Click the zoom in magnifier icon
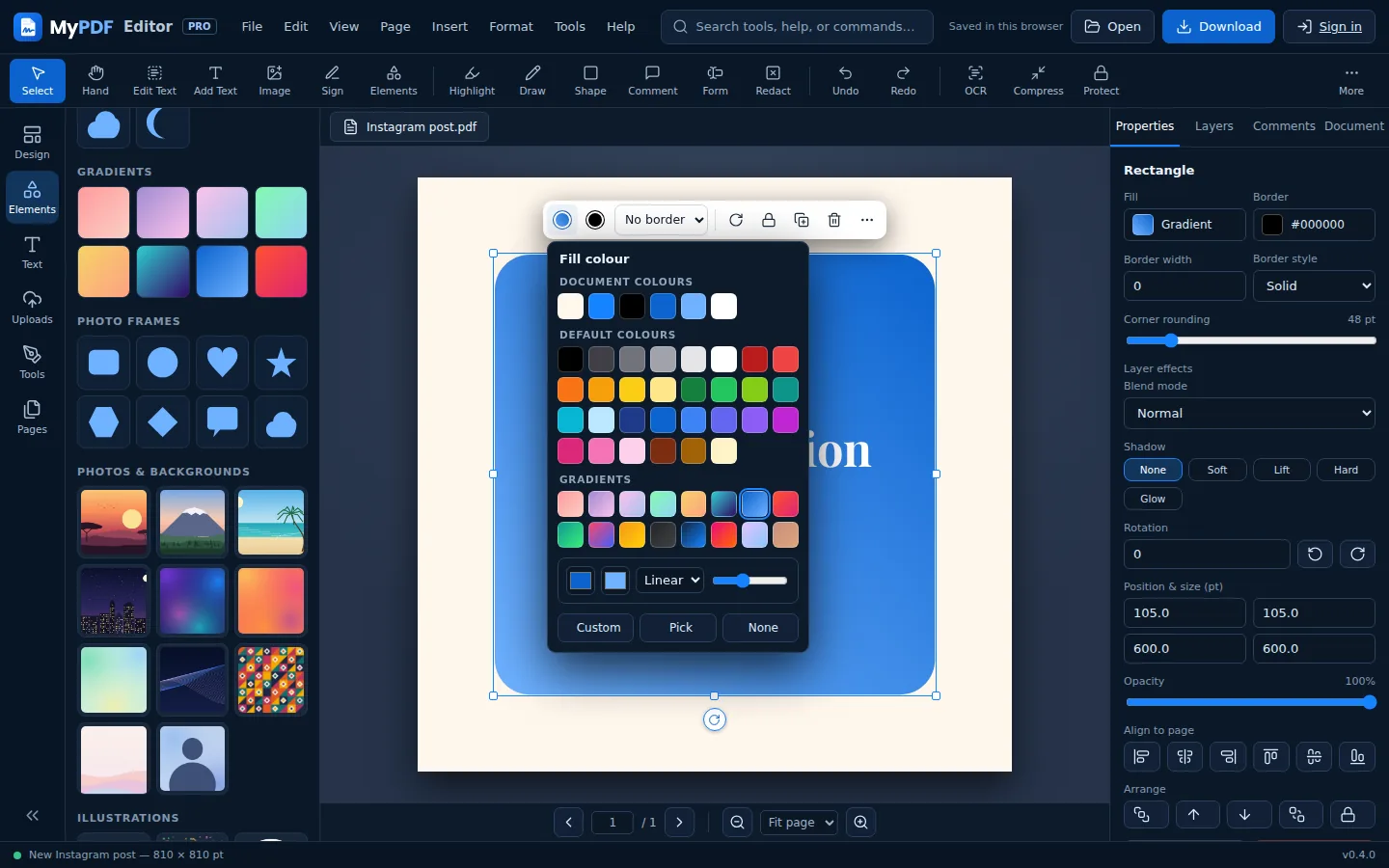Viewport: 1389px width, 868px height. coord(861,823)
